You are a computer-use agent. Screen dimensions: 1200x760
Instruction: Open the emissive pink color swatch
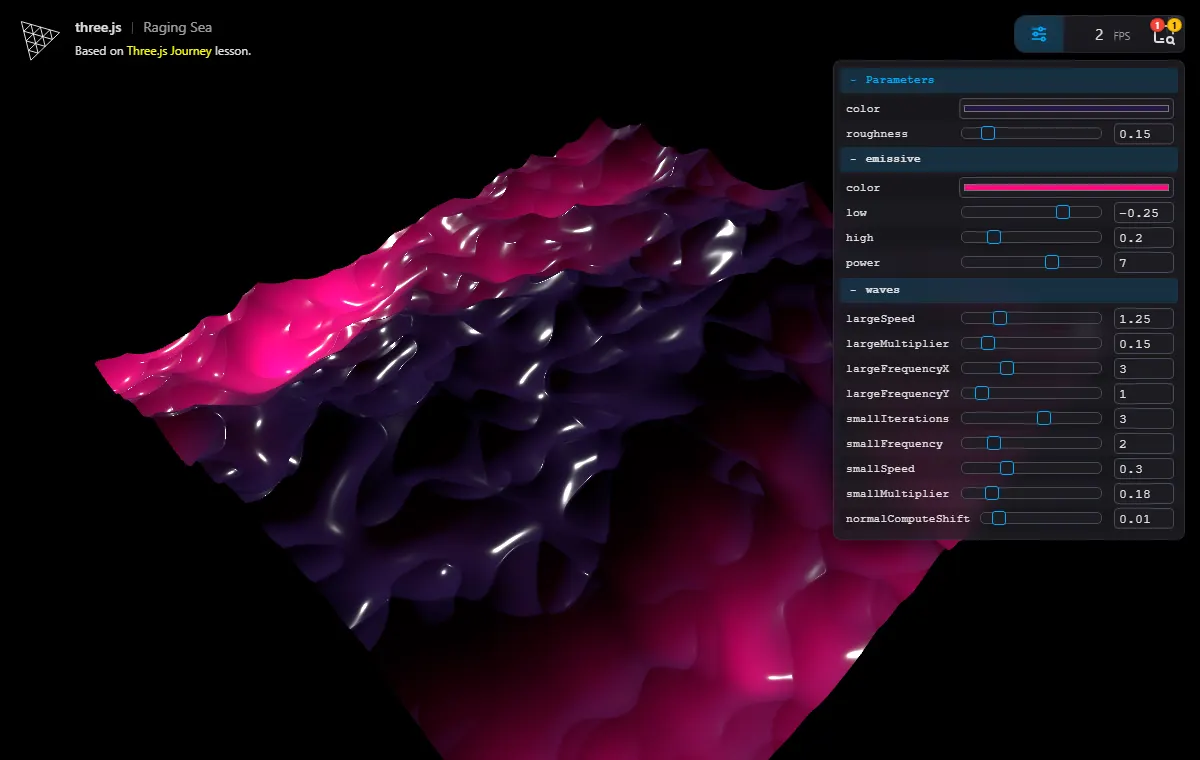point(1066,188)
